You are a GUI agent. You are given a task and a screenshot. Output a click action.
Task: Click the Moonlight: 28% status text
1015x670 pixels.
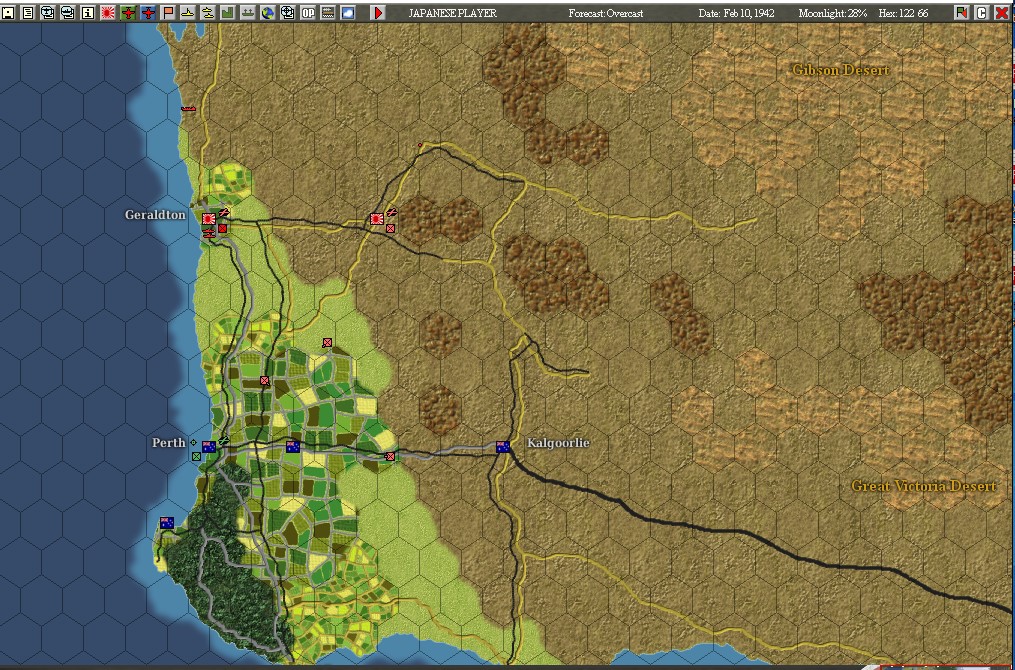click(x=832, y=13)
